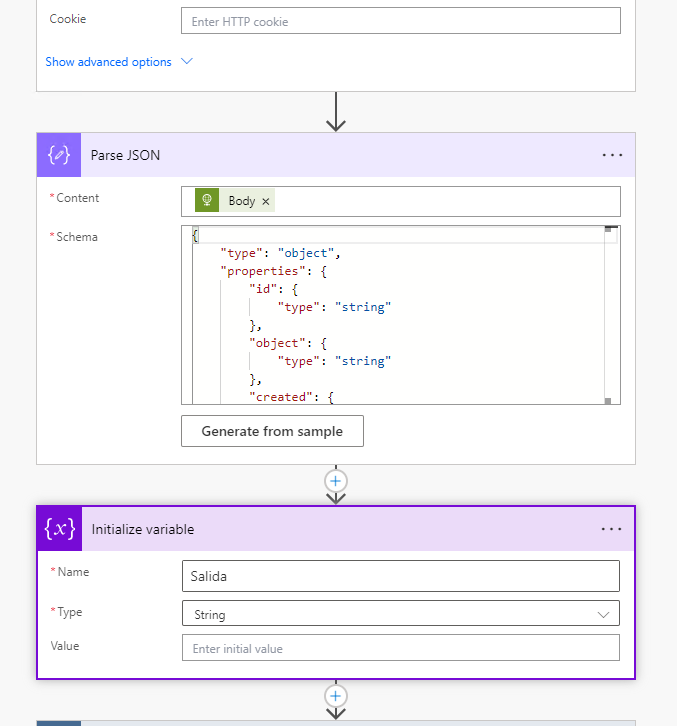This screenshot has width=677, height=726.
Task: Click the Parse JSON action icon
Action: 59,155
